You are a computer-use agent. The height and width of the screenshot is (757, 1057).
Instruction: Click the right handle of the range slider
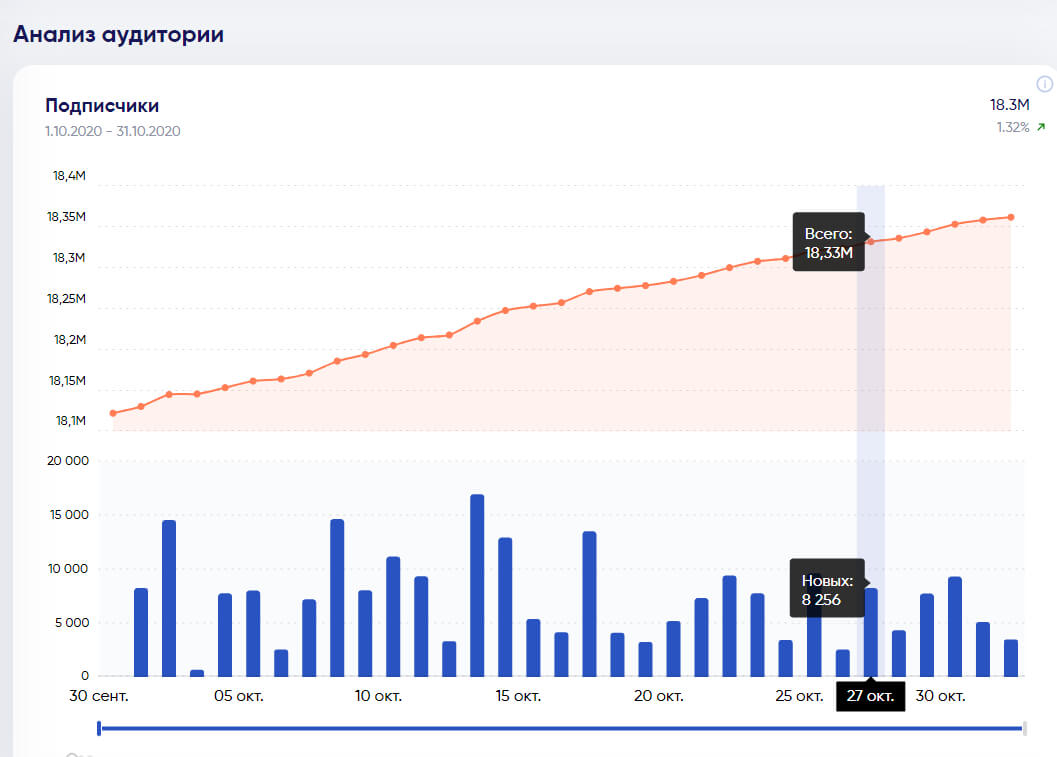coord(1024,728)
